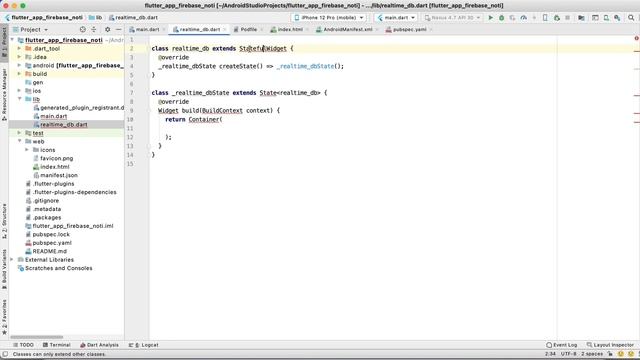Click the hot reload icon beside debug

[x=513, y=18]
